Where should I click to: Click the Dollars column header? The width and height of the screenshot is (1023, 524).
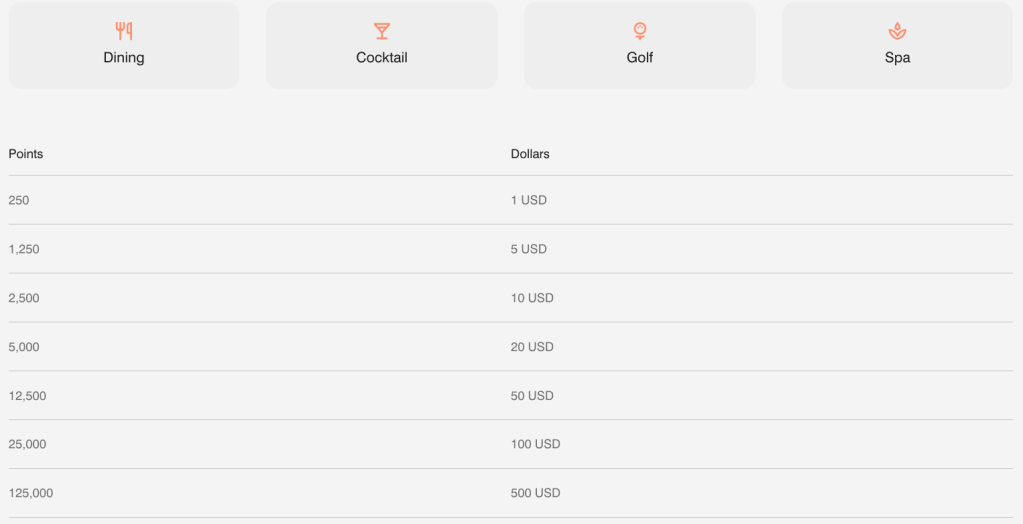point(530,154)
